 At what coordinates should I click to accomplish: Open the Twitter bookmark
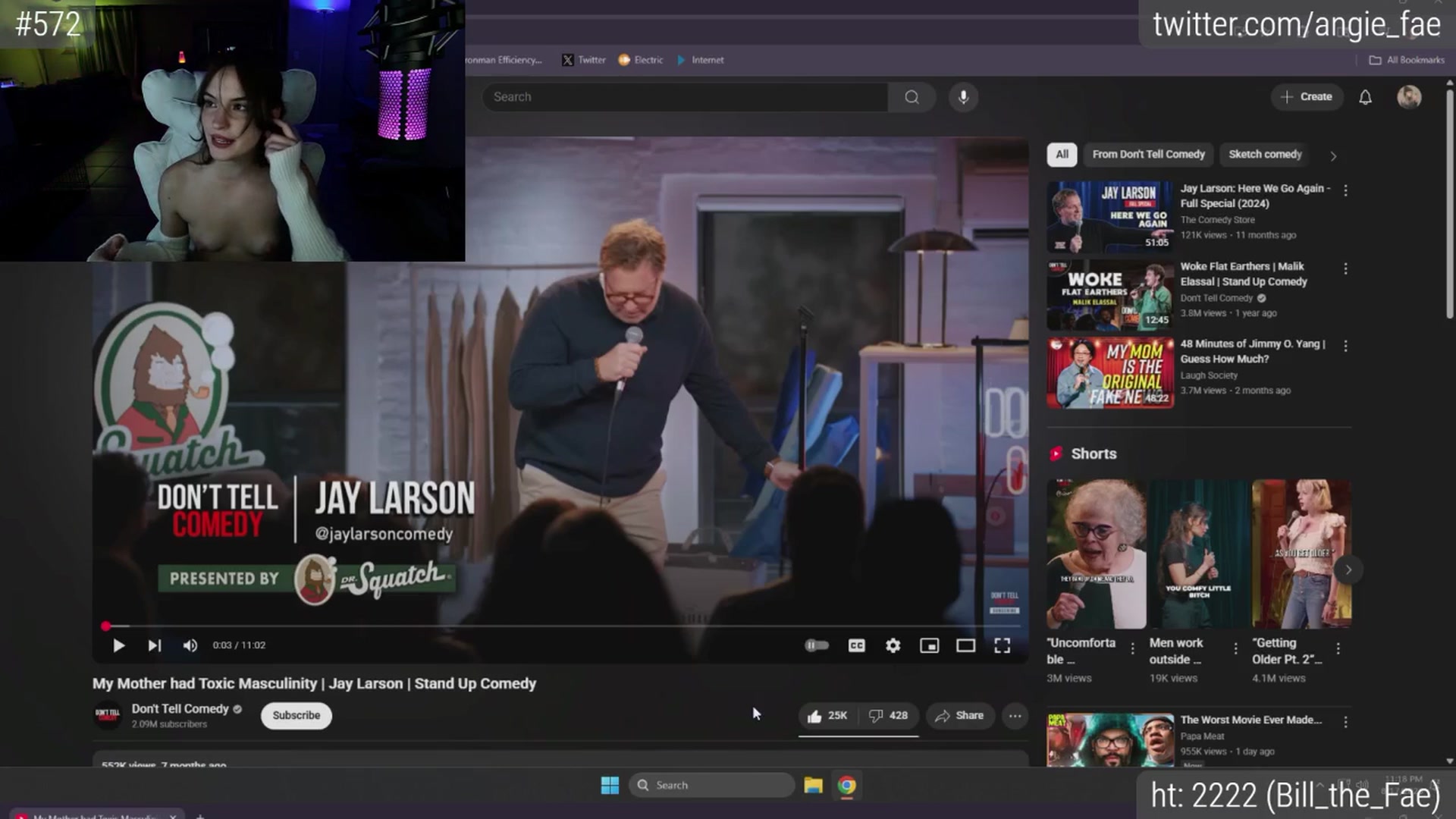584,60
